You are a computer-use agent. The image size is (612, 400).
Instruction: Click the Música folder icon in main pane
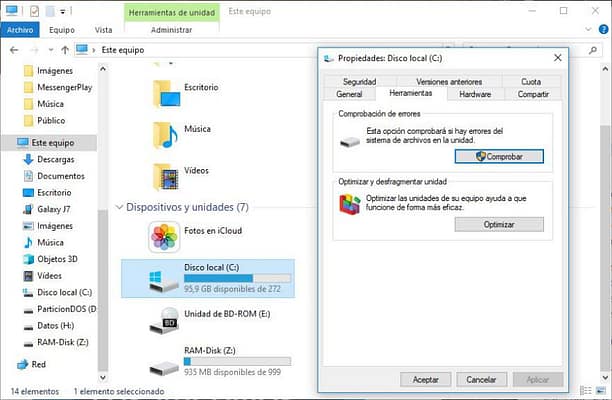point(165,135)
